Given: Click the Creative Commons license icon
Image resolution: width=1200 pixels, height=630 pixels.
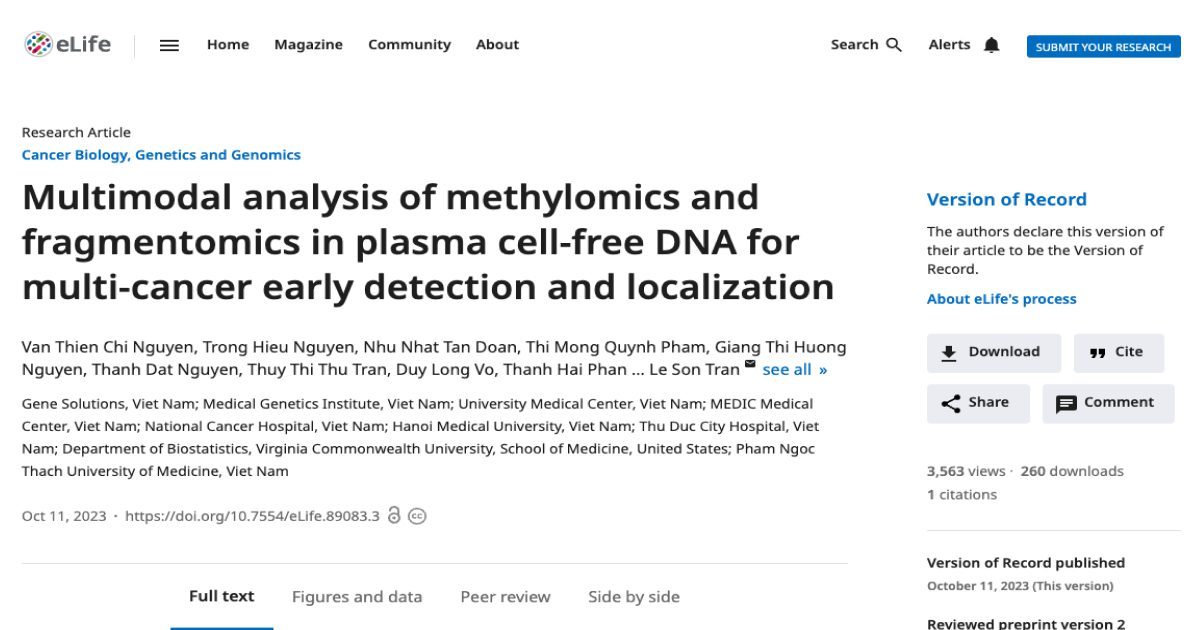Looking at the screenshot, I should (x=417, y=516).
